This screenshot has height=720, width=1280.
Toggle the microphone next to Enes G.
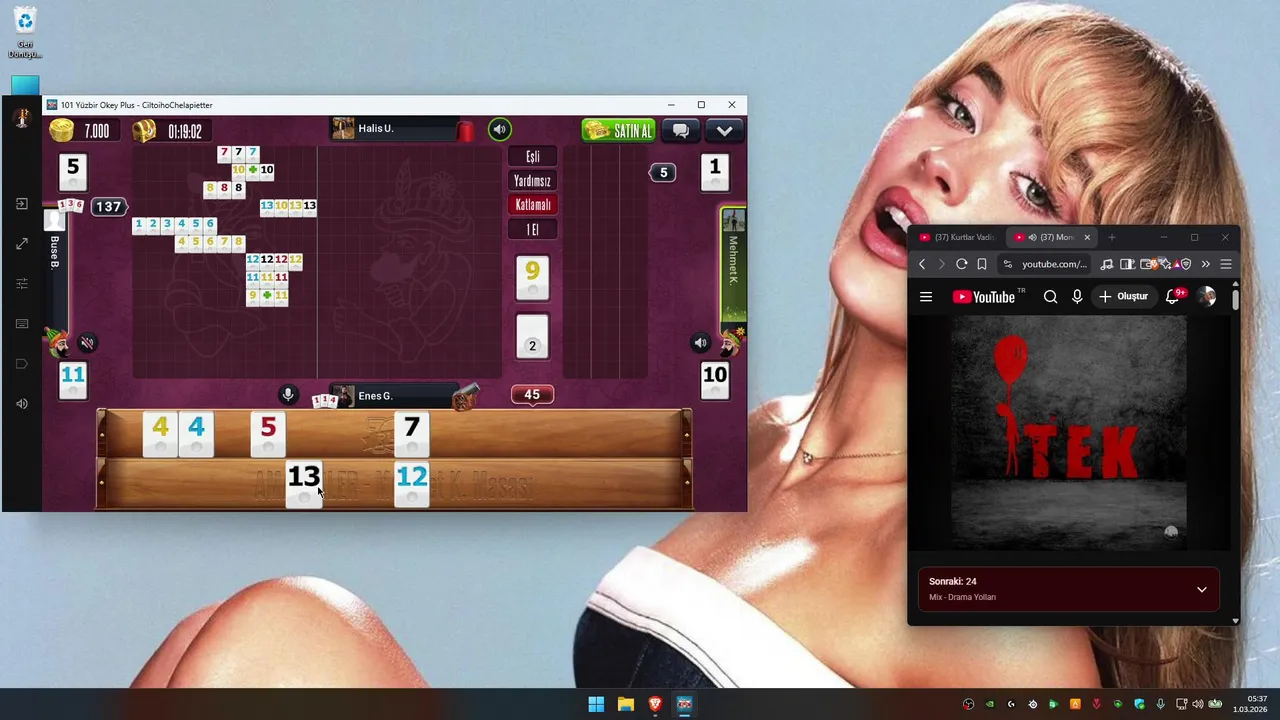click(x=288, y=395)
